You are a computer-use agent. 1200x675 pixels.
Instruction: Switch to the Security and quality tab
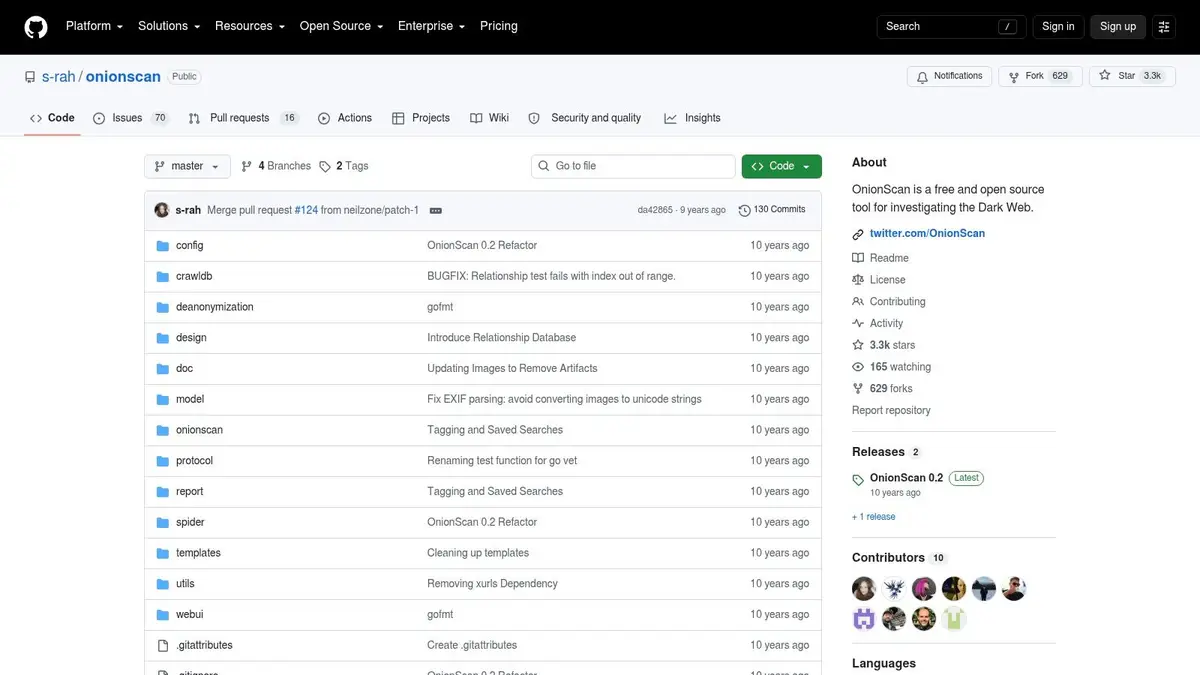pos(585,118)
